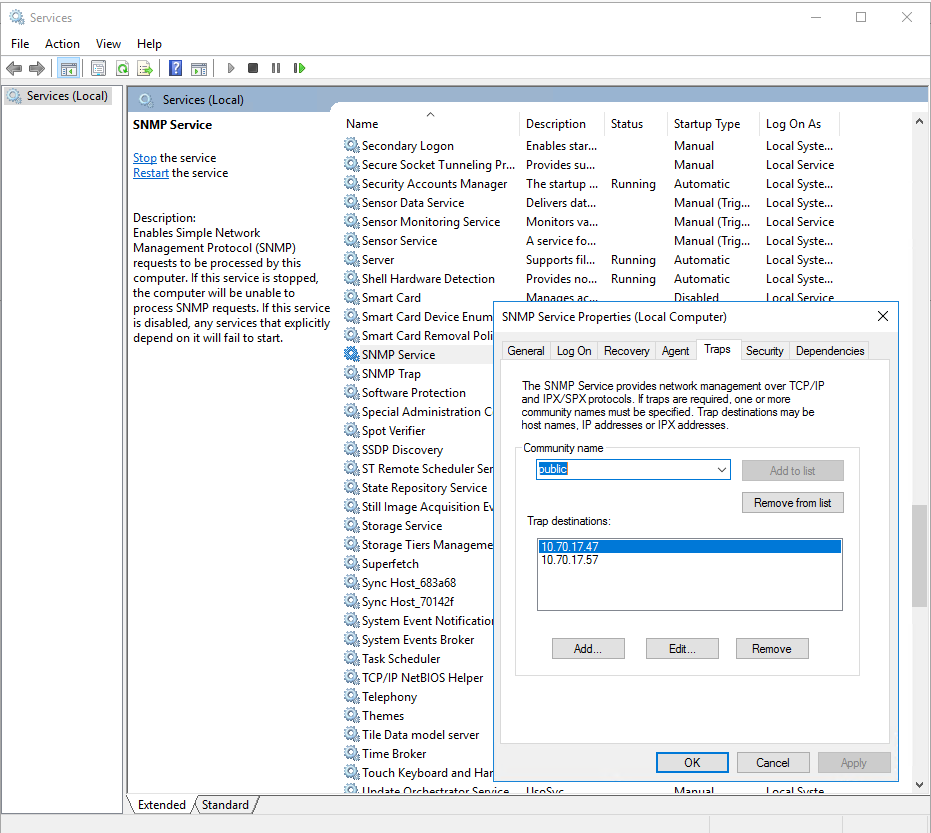Click the Back navigation arrow icon
Screen dimensions: 931x833
pyautogui.click(x=14, y=67)
